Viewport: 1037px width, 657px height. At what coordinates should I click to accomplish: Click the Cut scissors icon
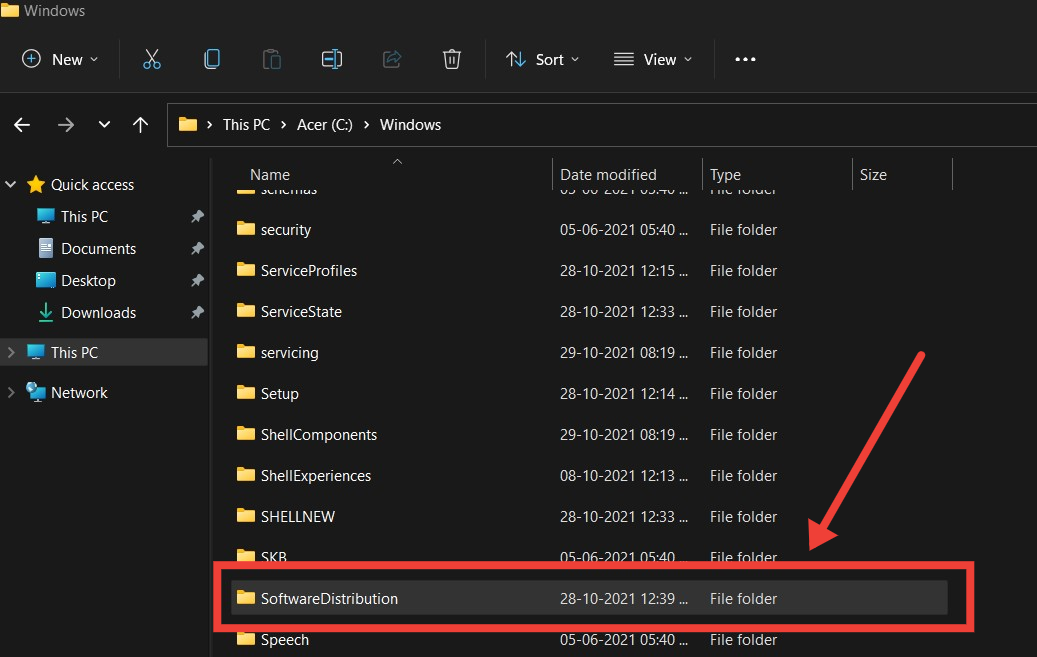coord(152,59)
